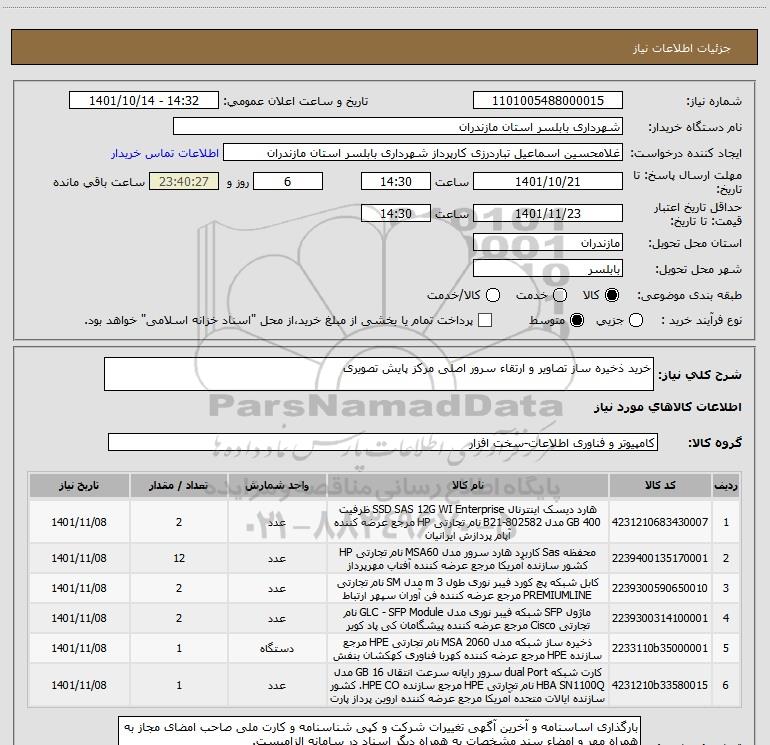The height and width of the screenshot is (745, 770).
Task: Click the page header جزئیات اطلاعات نیاز
Action: (682, 48)
